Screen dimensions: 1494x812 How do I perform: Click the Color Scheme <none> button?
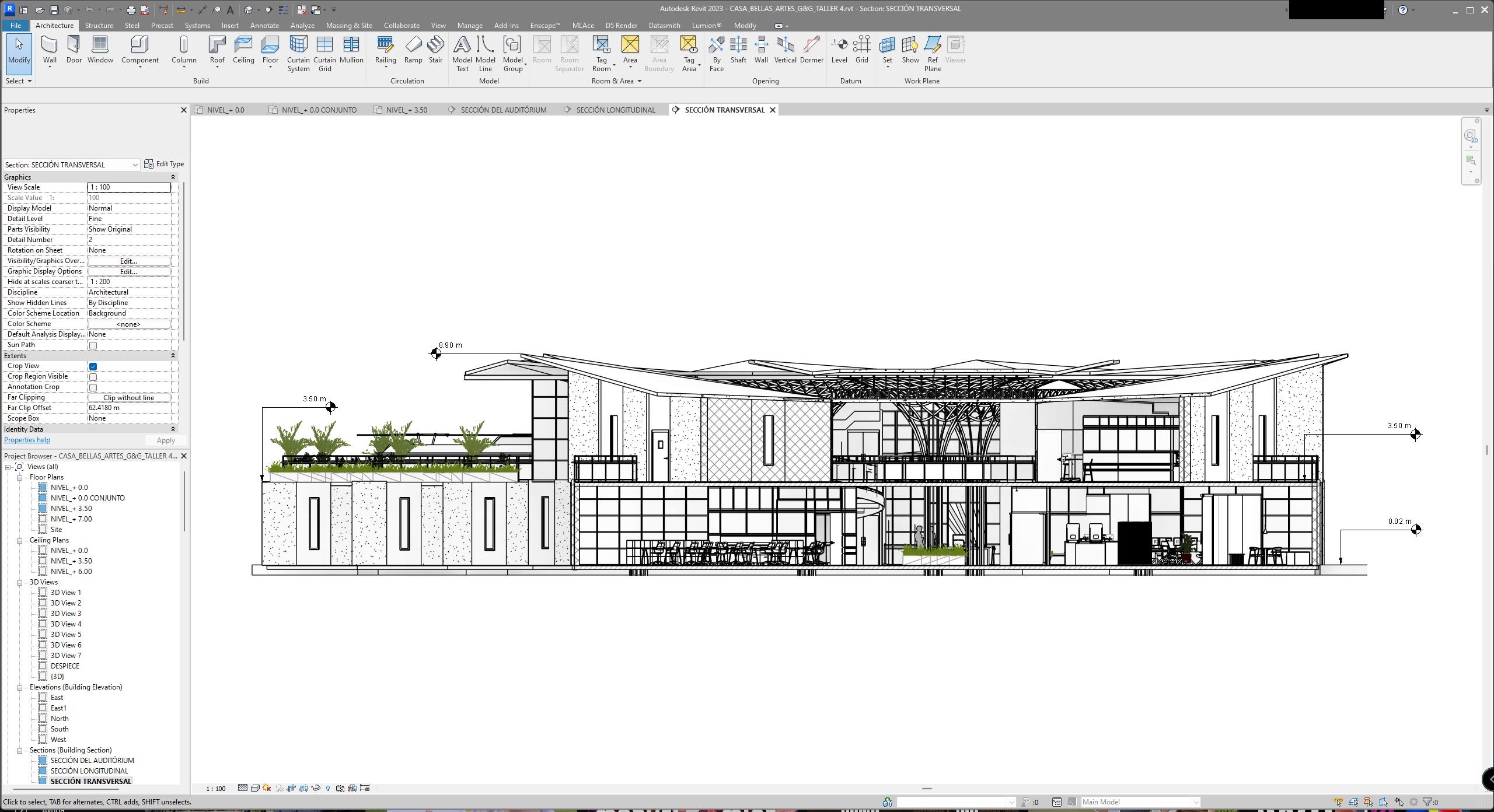[128, 324]
